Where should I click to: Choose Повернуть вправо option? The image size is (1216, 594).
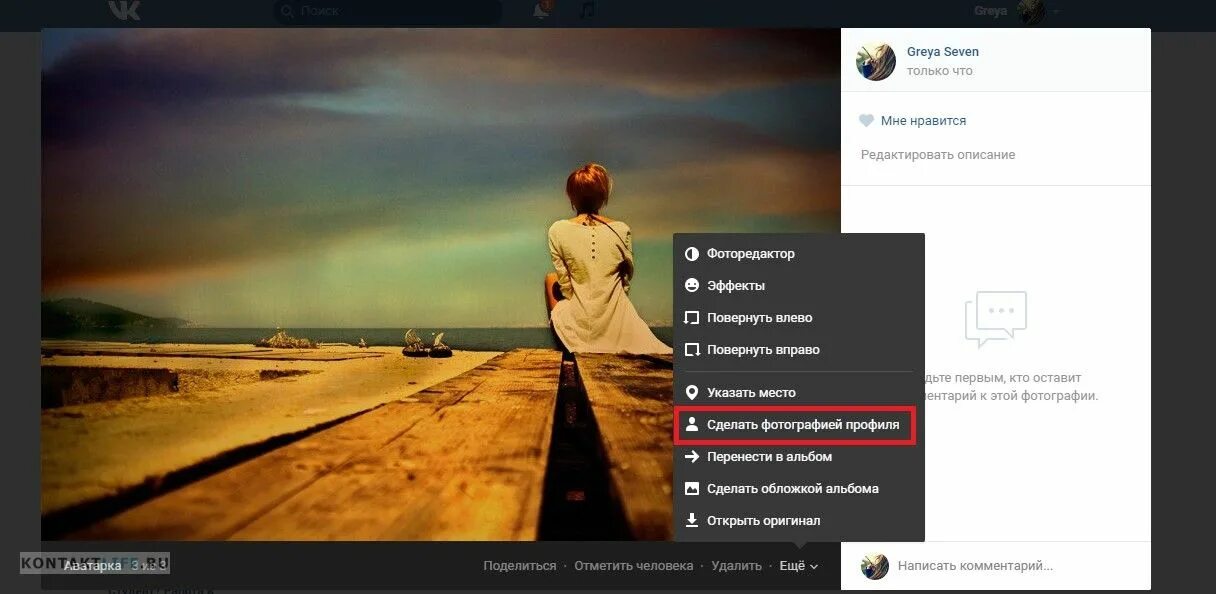[x=798, y=350]
